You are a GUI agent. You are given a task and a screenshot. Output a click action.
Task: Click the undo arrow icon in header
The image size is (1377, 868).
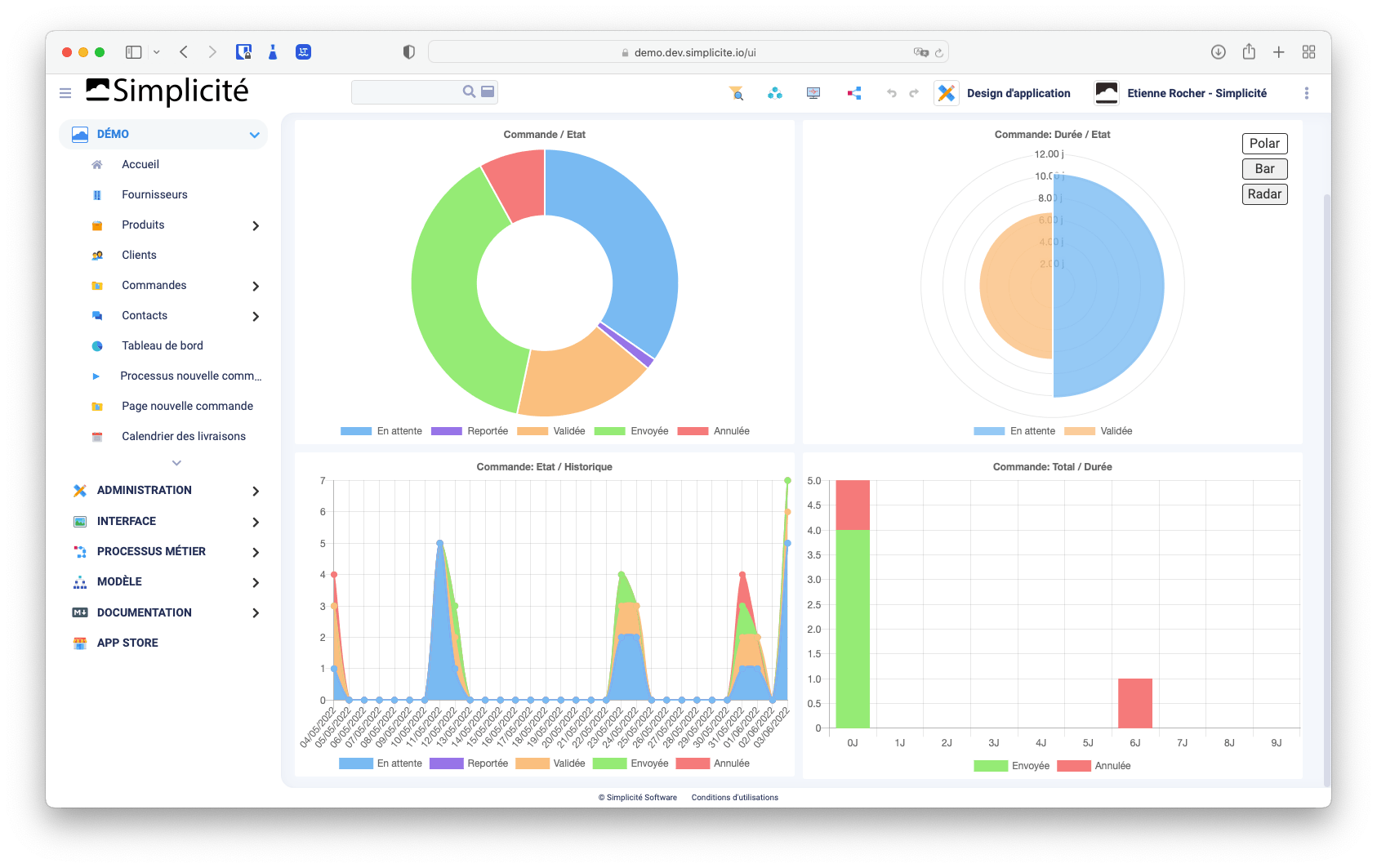(892, 93)
